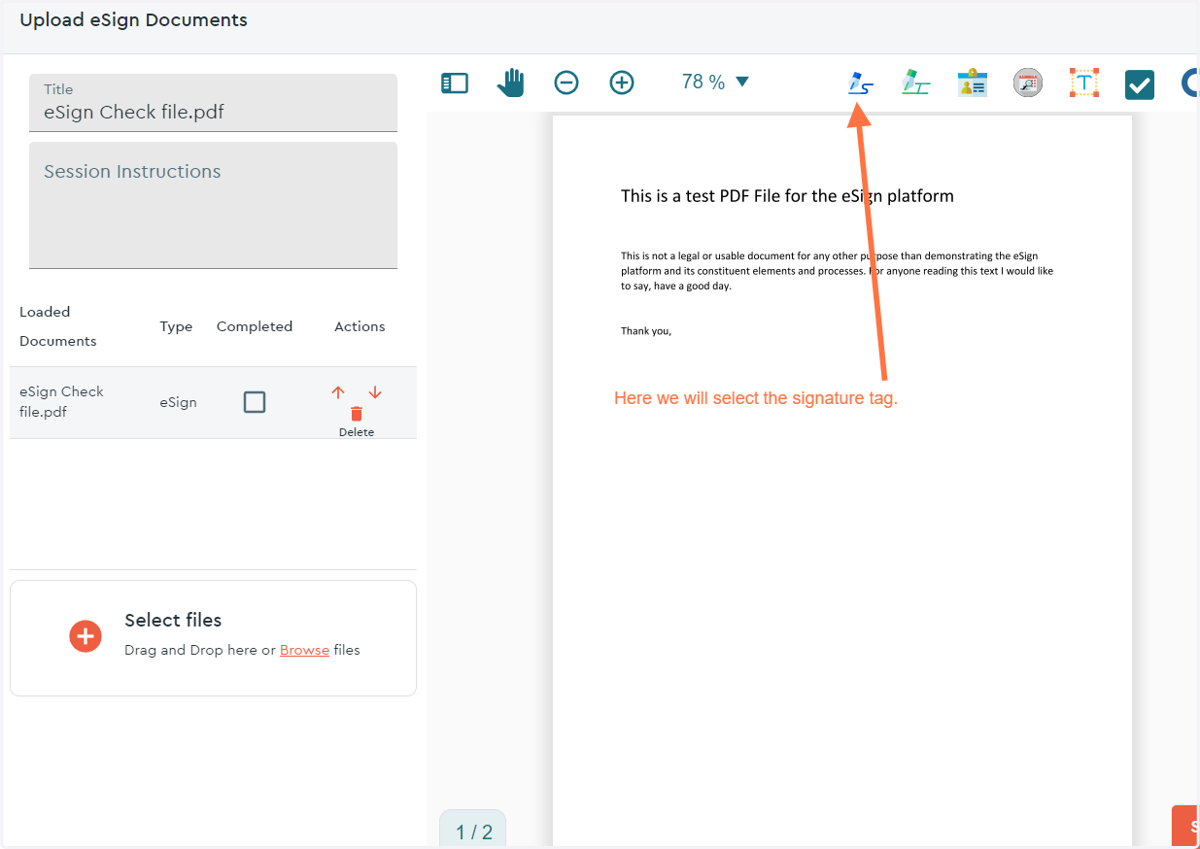The height and width of the screenshot is (849, 1200).
Task: Open the Browse files link
Action: click(305, 650)
